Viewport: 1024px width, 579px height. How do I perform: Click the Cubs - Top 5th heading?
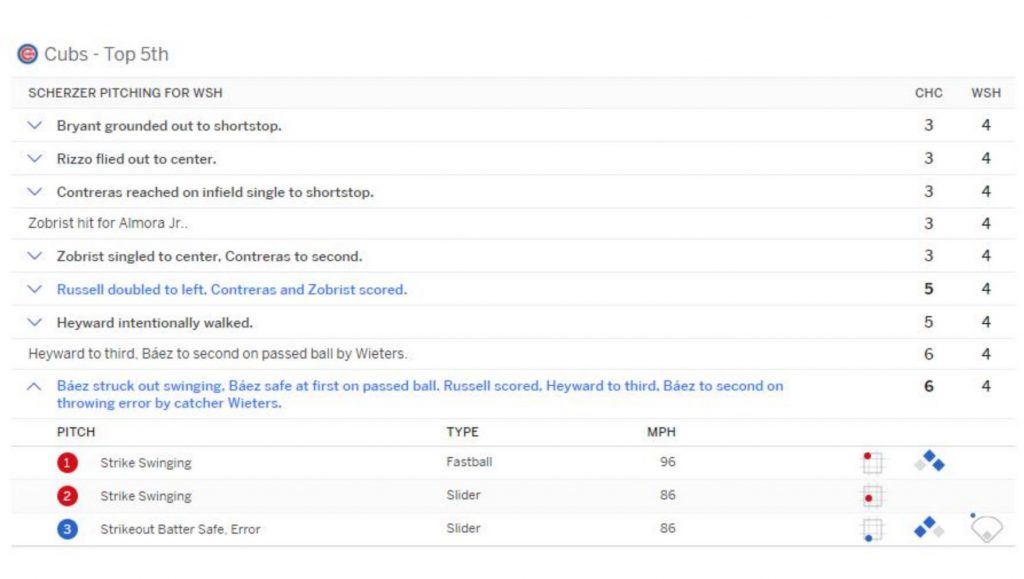tap(106, 54)
